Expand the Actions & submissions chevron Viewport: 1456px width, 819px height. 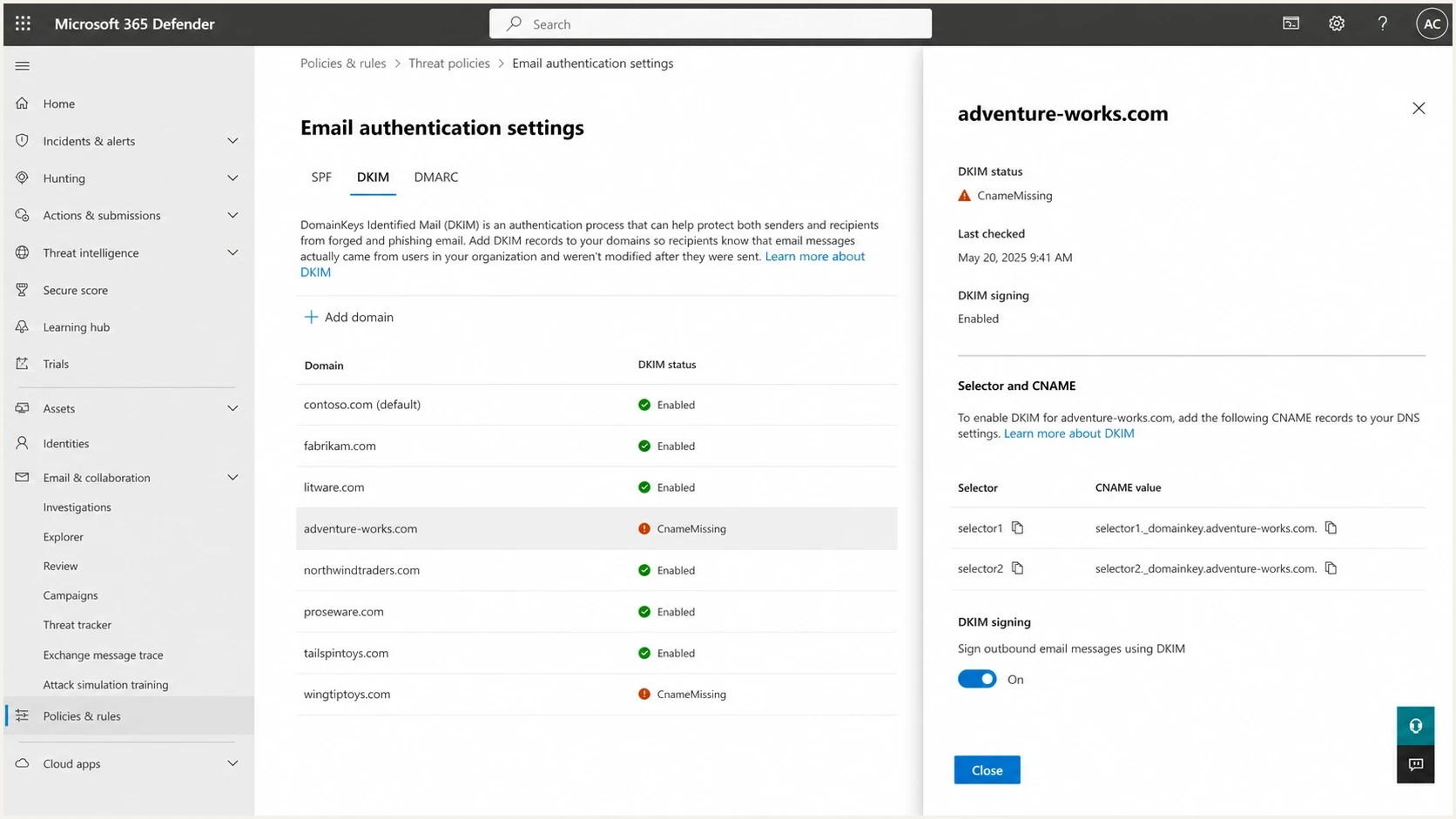(x=233, y=215)
